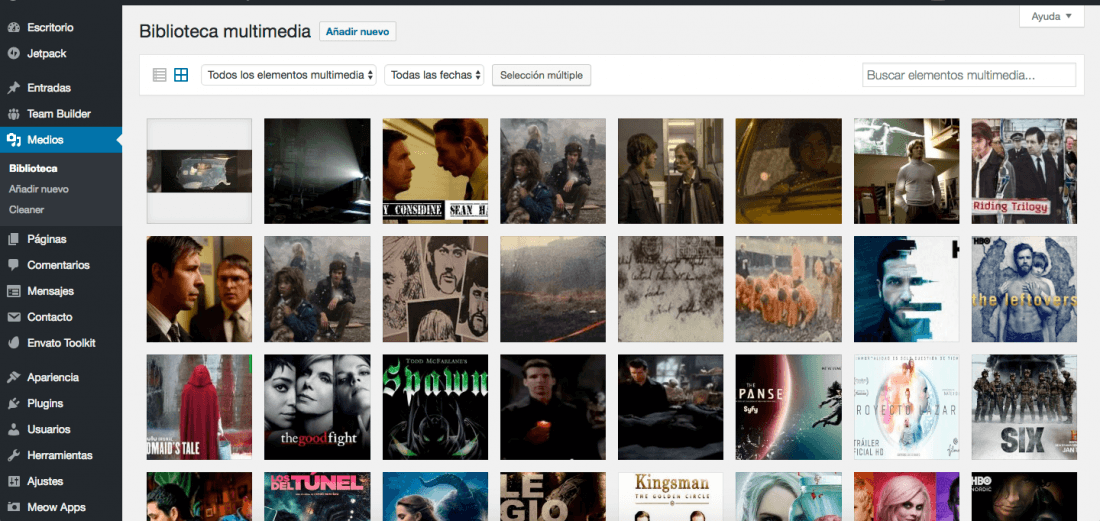This screenshot has height=521, width=1100.
Task: Click the Comentarios speech bubble icon
Action: tap(13, 265)
